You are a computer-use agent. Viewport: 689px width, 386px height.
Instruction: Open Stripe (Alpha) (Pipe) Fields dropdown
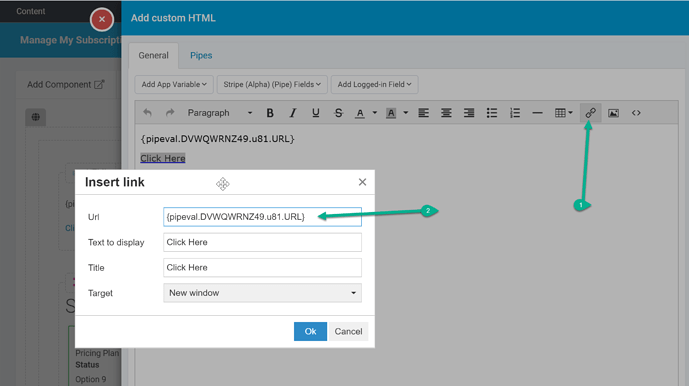[x=272, y=84]
